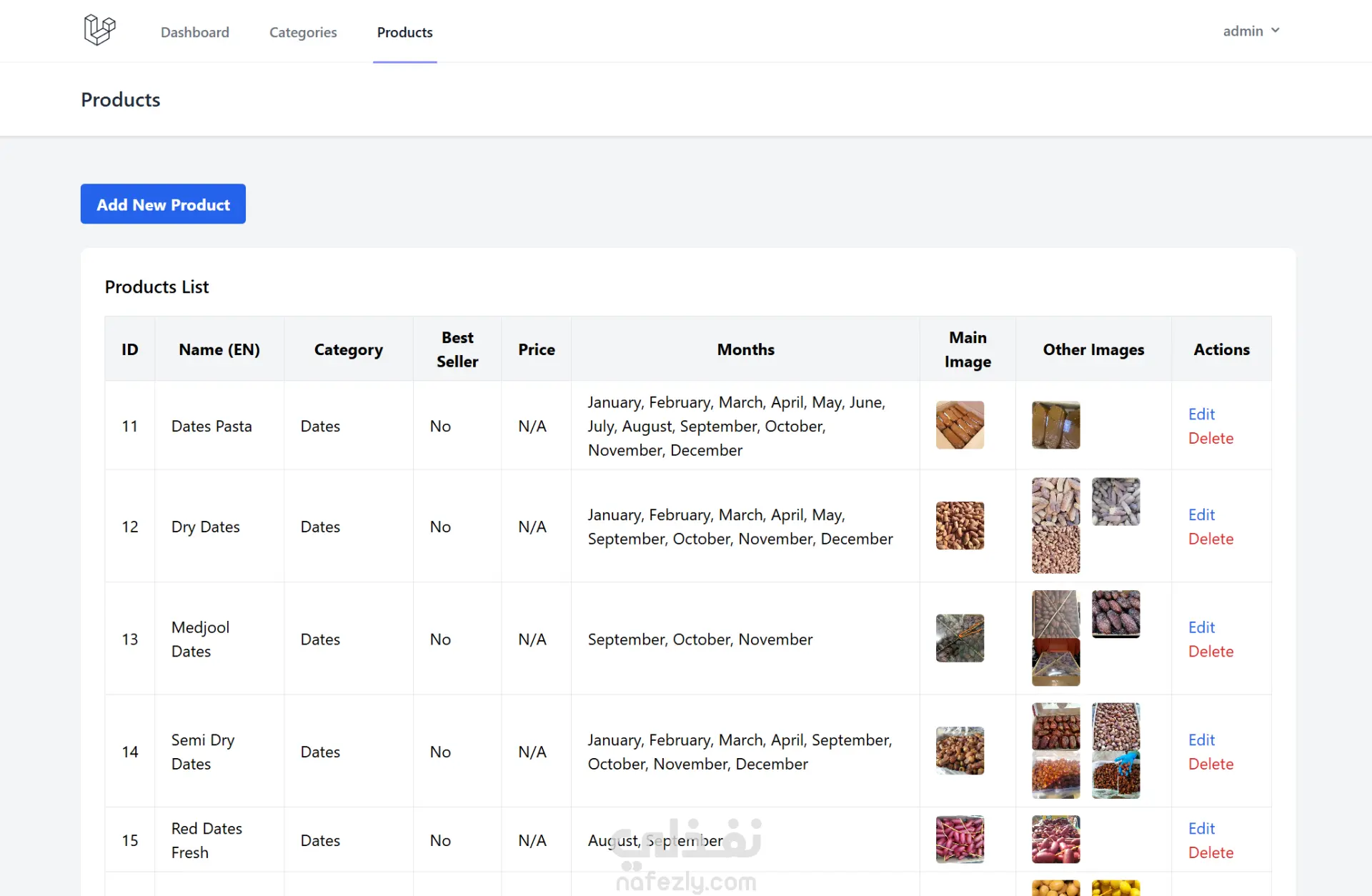Open Dates Pasta main image thumbnail
Viewport: 1372px width, 896px height.
[960, 425]
